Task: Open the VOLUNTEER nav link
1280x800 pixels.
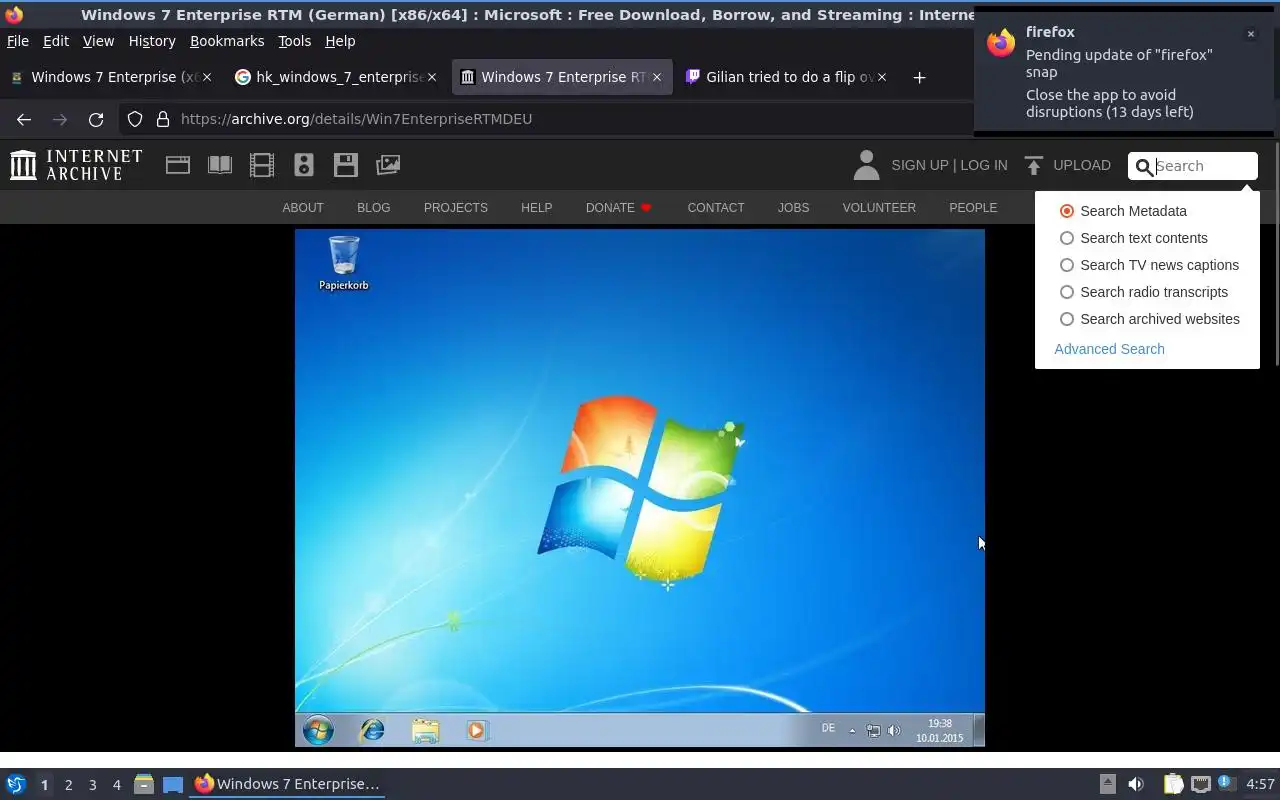Action: coord(879,208)
